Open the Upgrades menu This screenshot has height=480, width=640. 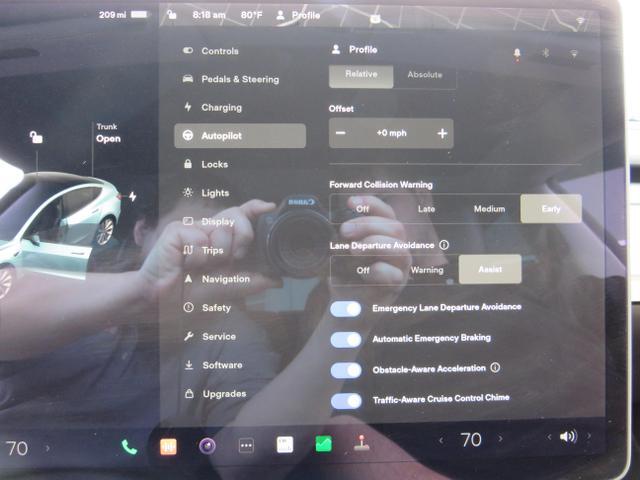[216, 394]
